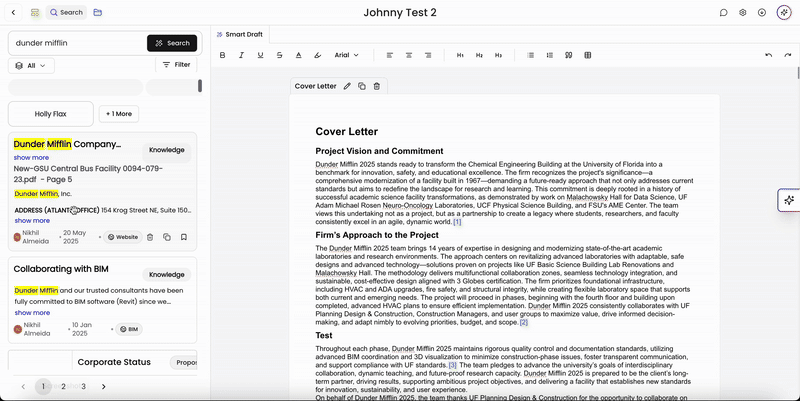This screenshot has width=800, height=401.
Task: Center align the text
Action: (409, 55)
